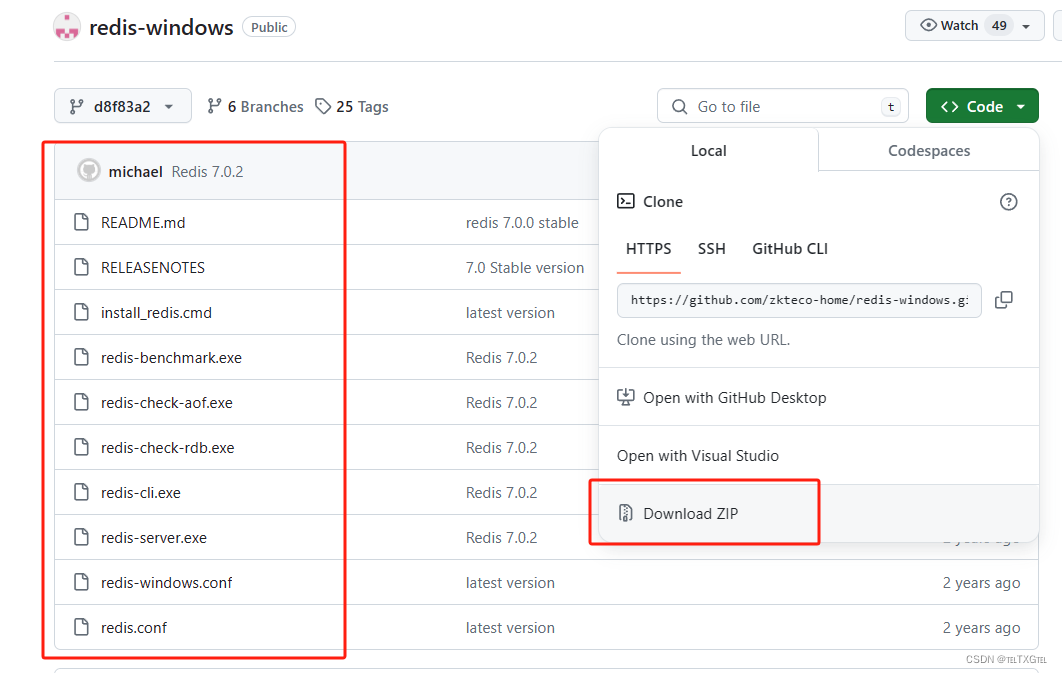Click the magnifier icon in Go to file
The width and height of the screenshot is (1062, 673).
pos(679,106)
